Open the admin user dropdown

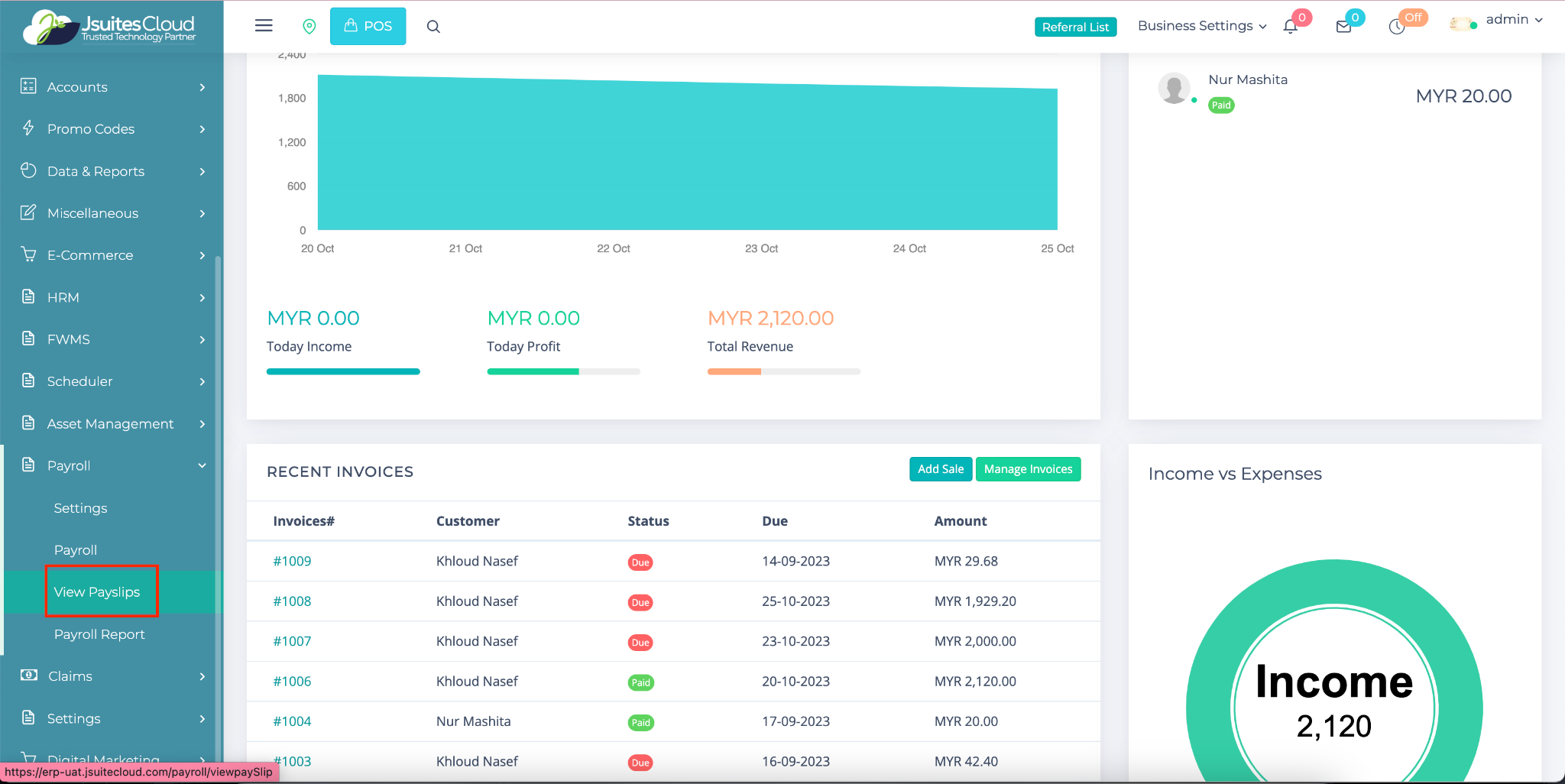(x=1513, y=20)
